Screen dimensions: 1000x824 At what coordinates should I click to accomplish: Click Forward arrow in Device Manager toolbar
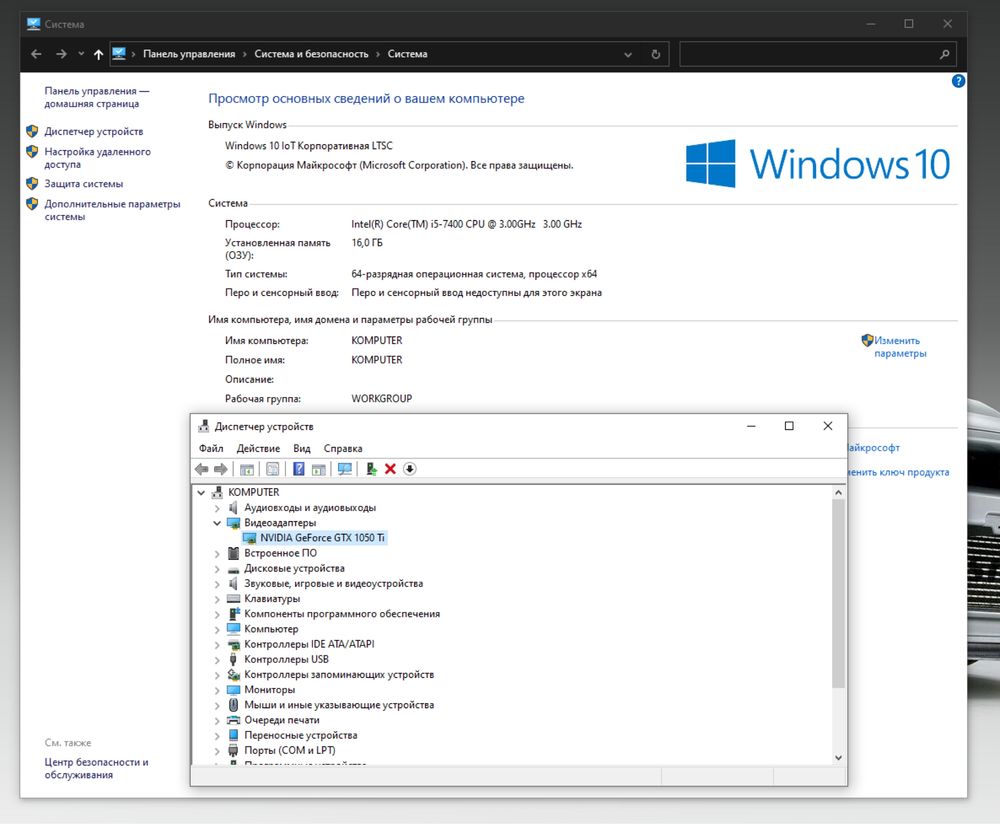(221, 469)
